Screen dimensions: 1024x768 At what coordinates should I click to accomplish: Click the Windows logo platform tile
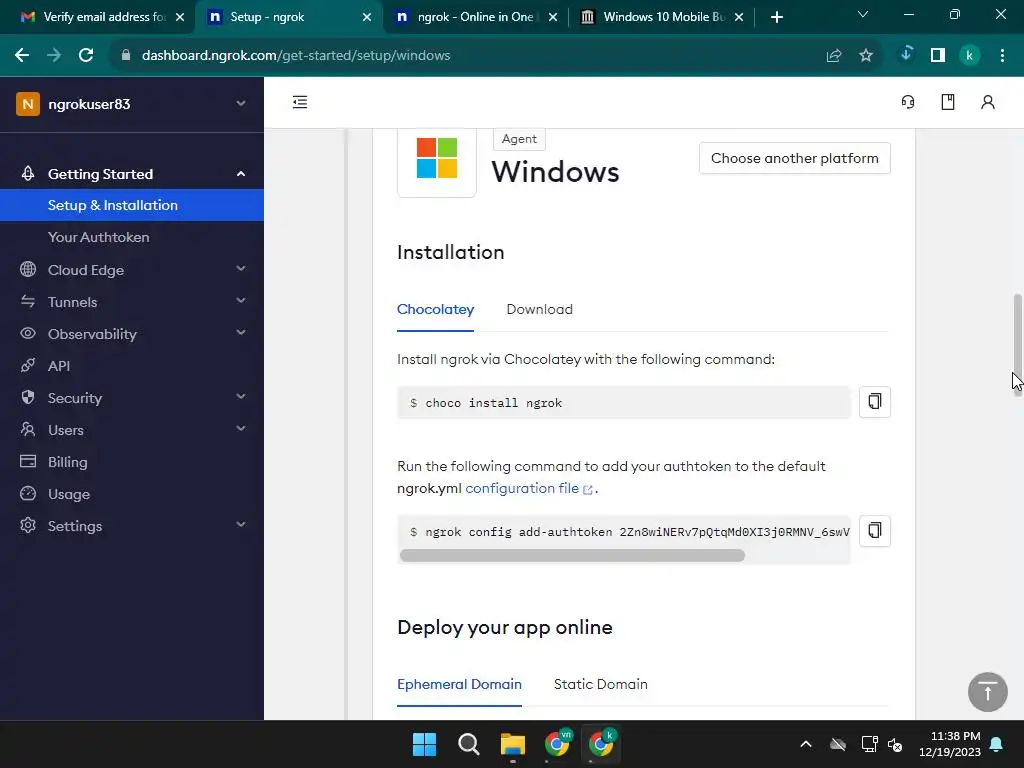click(437, 159)
